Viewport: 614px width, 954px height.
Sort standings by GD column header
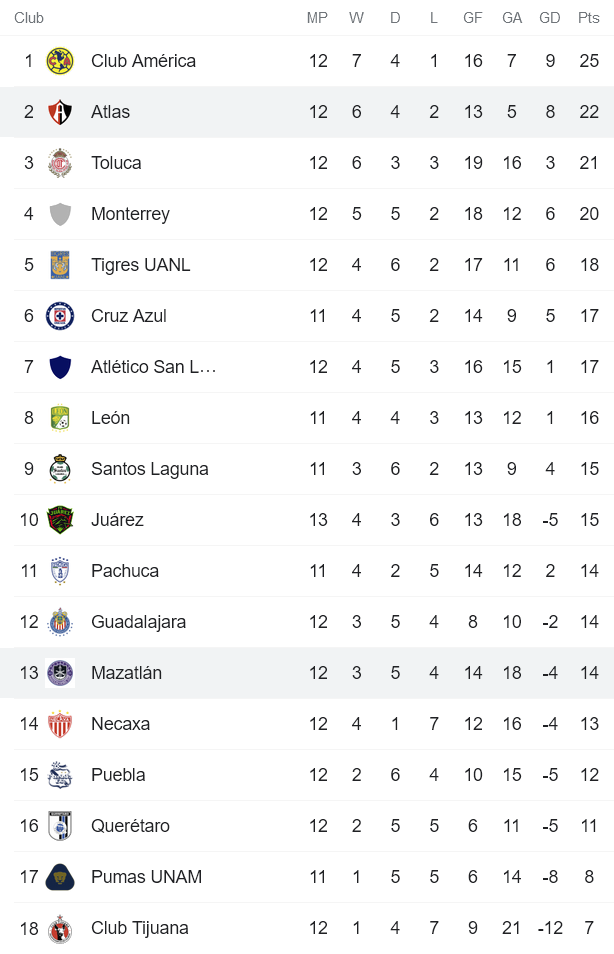pyautogui.click(x=550, y=17)
